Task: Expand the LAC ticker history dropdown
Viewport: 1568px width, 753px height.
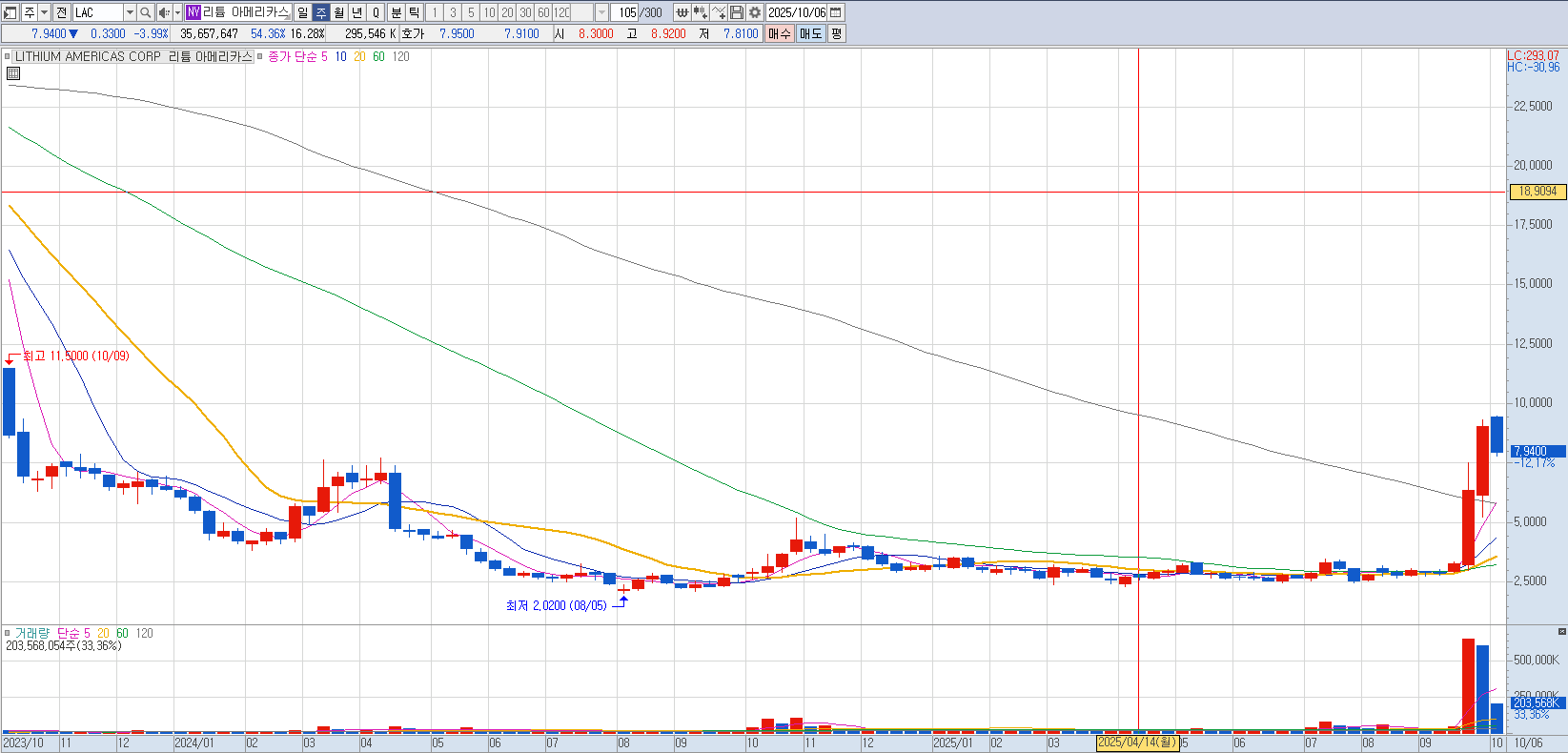Action: (x=130, y=12)
